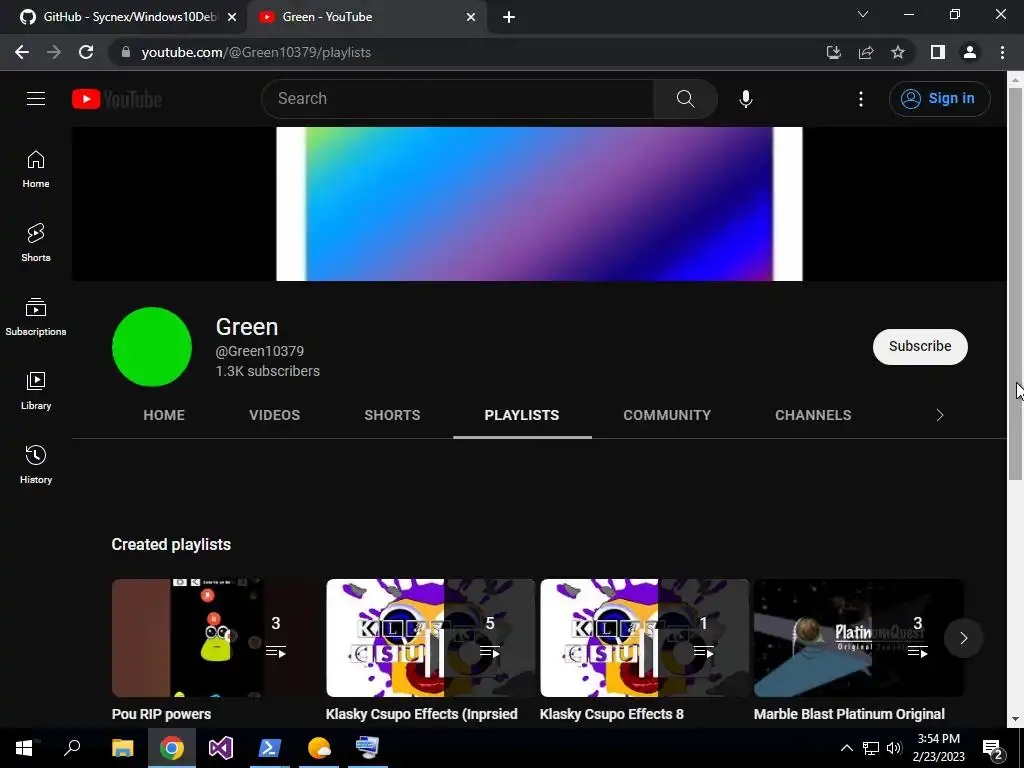Close the GitHub tab
The height and width of the screenshot is (768, 1024).
click(232, 17)
